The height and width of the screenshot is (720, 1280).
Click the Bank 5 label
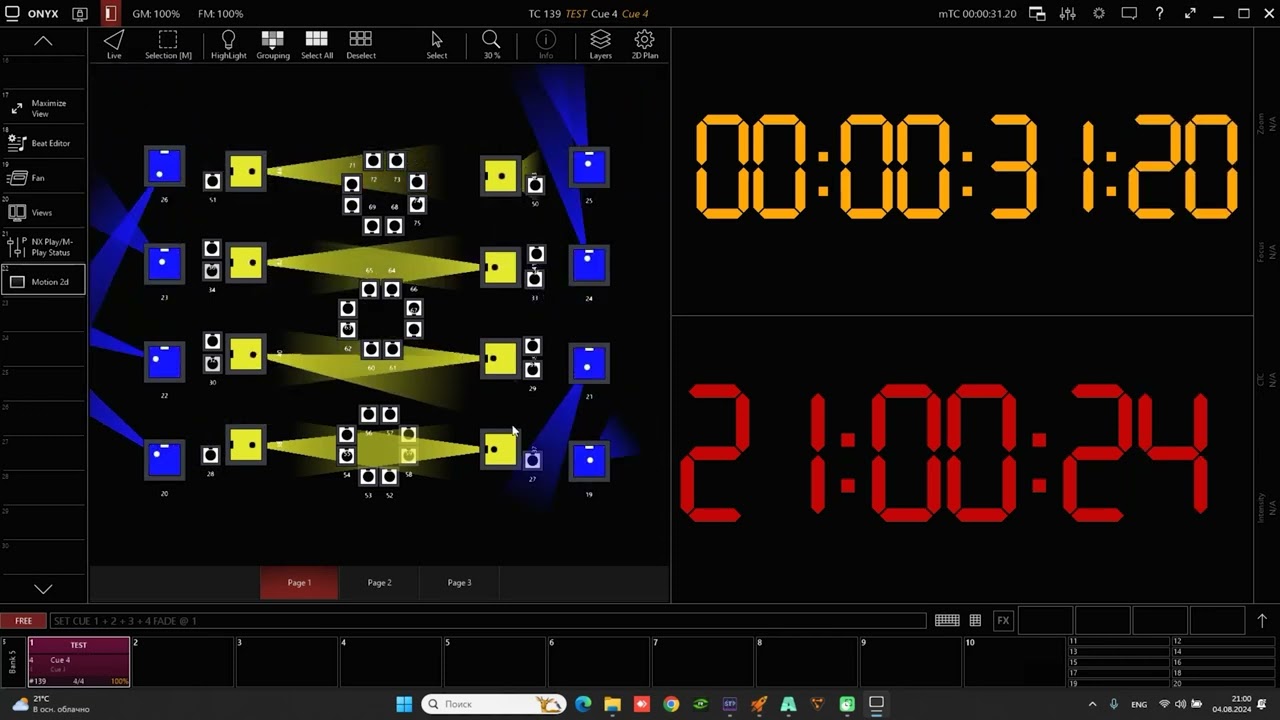coord(13,662)
